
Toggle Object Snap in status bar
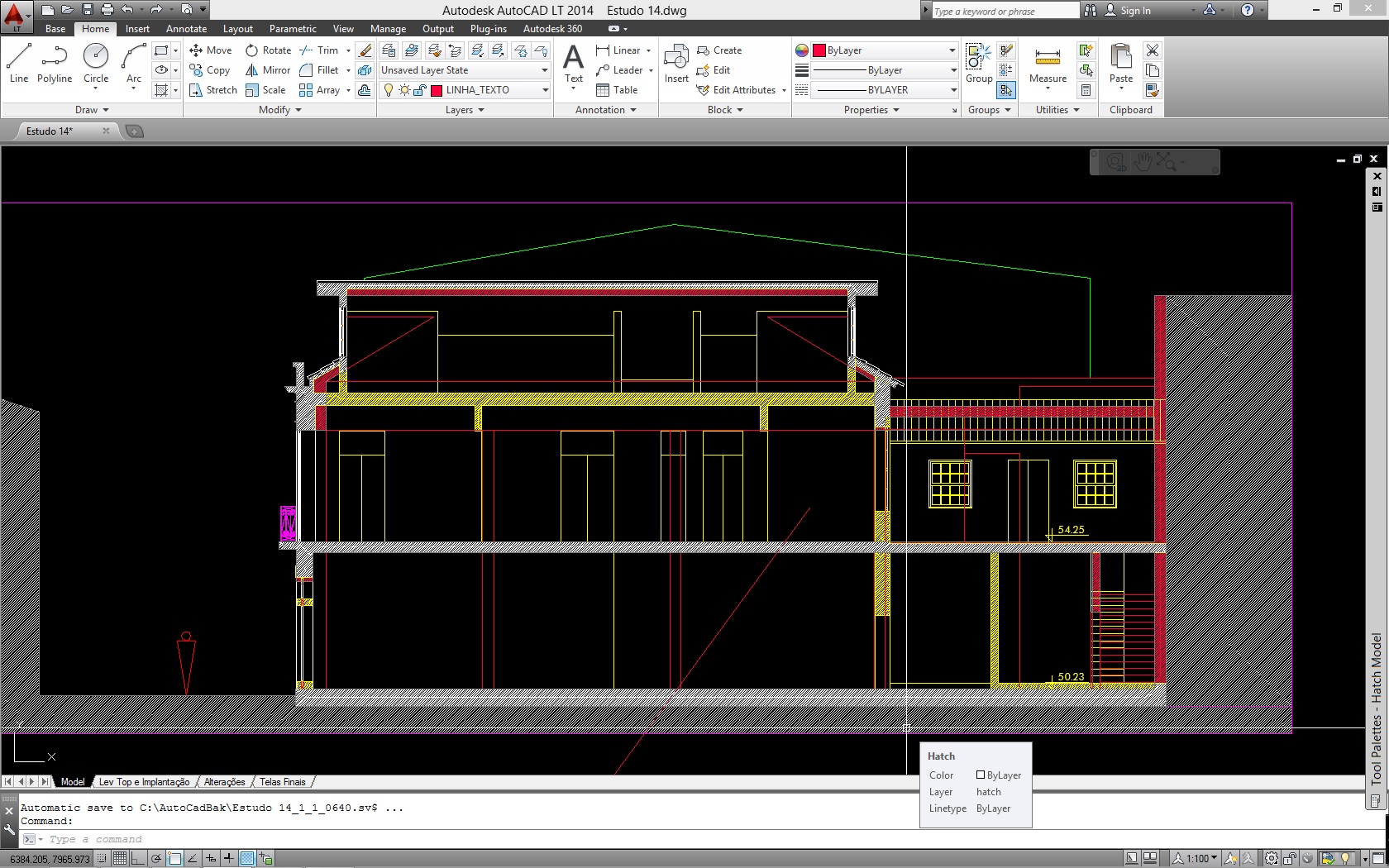pyautogui.click(x=174, y=859)
